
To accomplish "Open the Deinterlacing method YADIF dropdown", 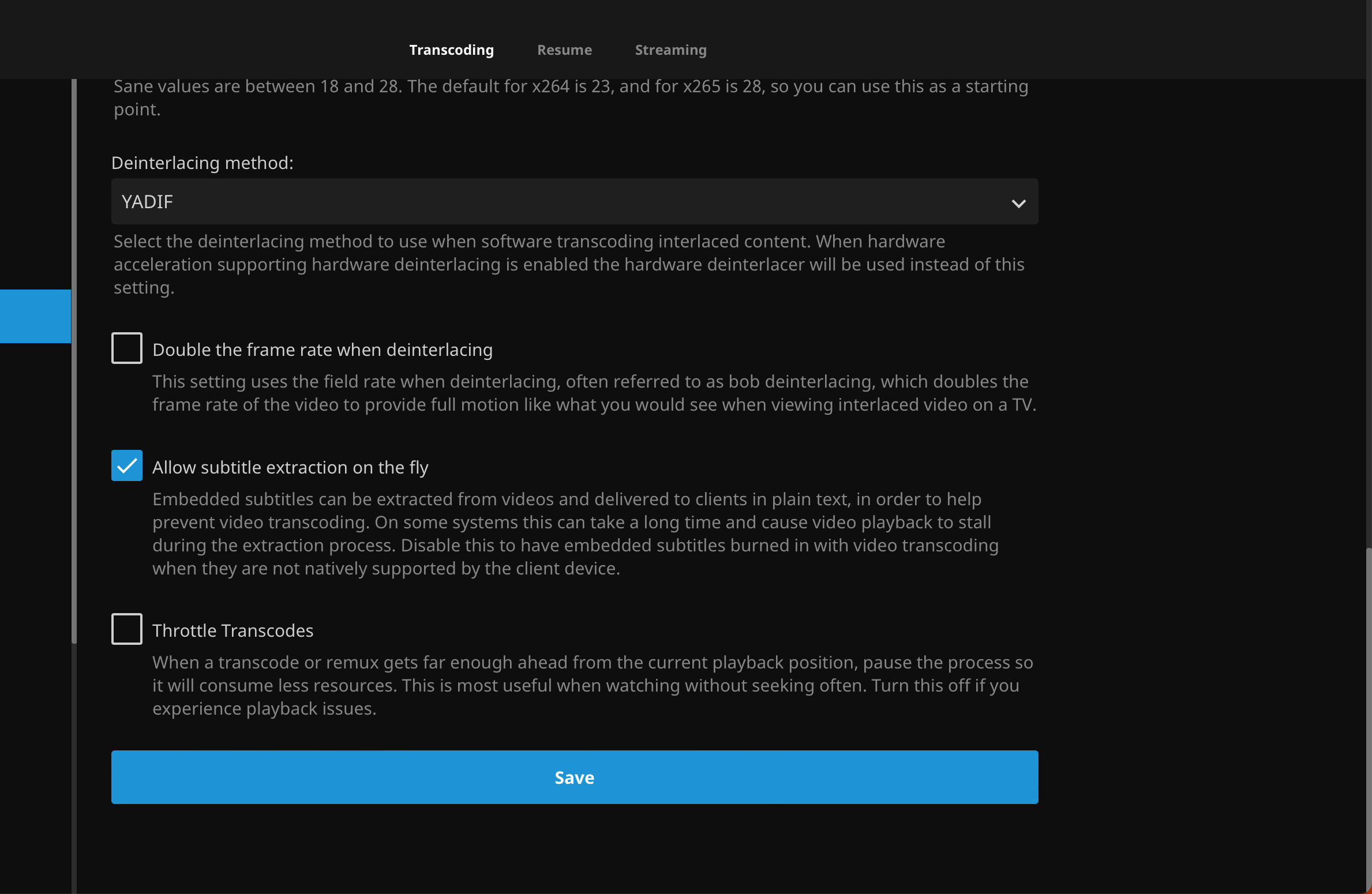I will (574, 202).
